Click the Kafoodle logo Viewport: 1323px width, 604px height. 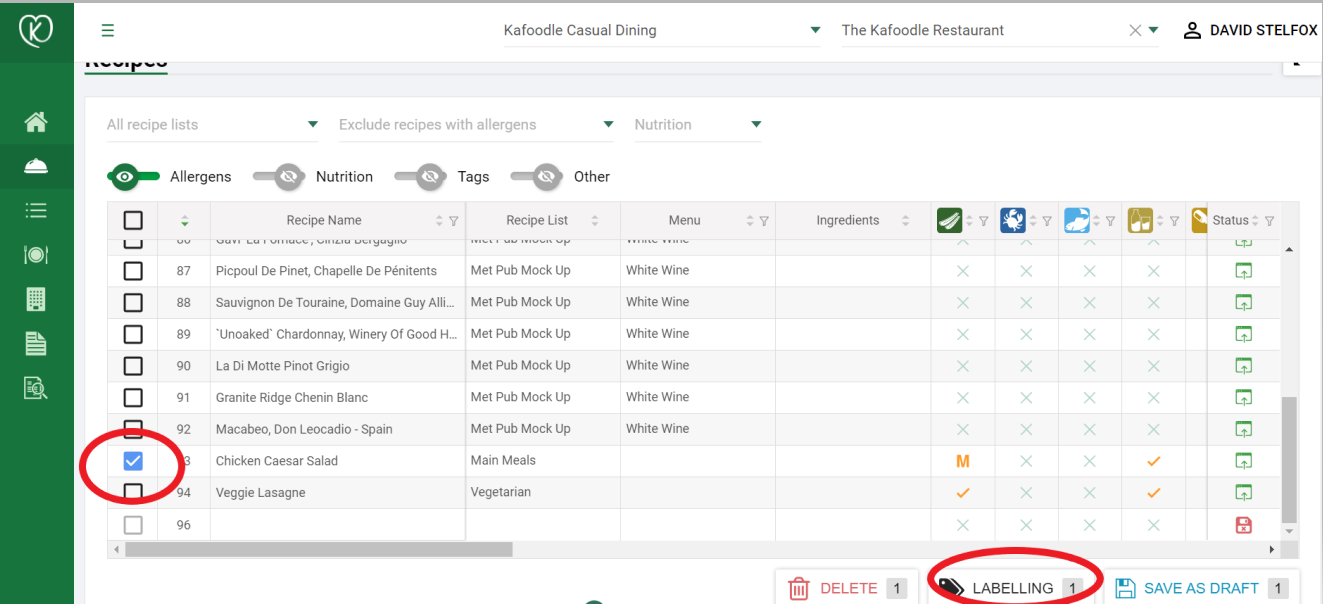tap(36, 31)
